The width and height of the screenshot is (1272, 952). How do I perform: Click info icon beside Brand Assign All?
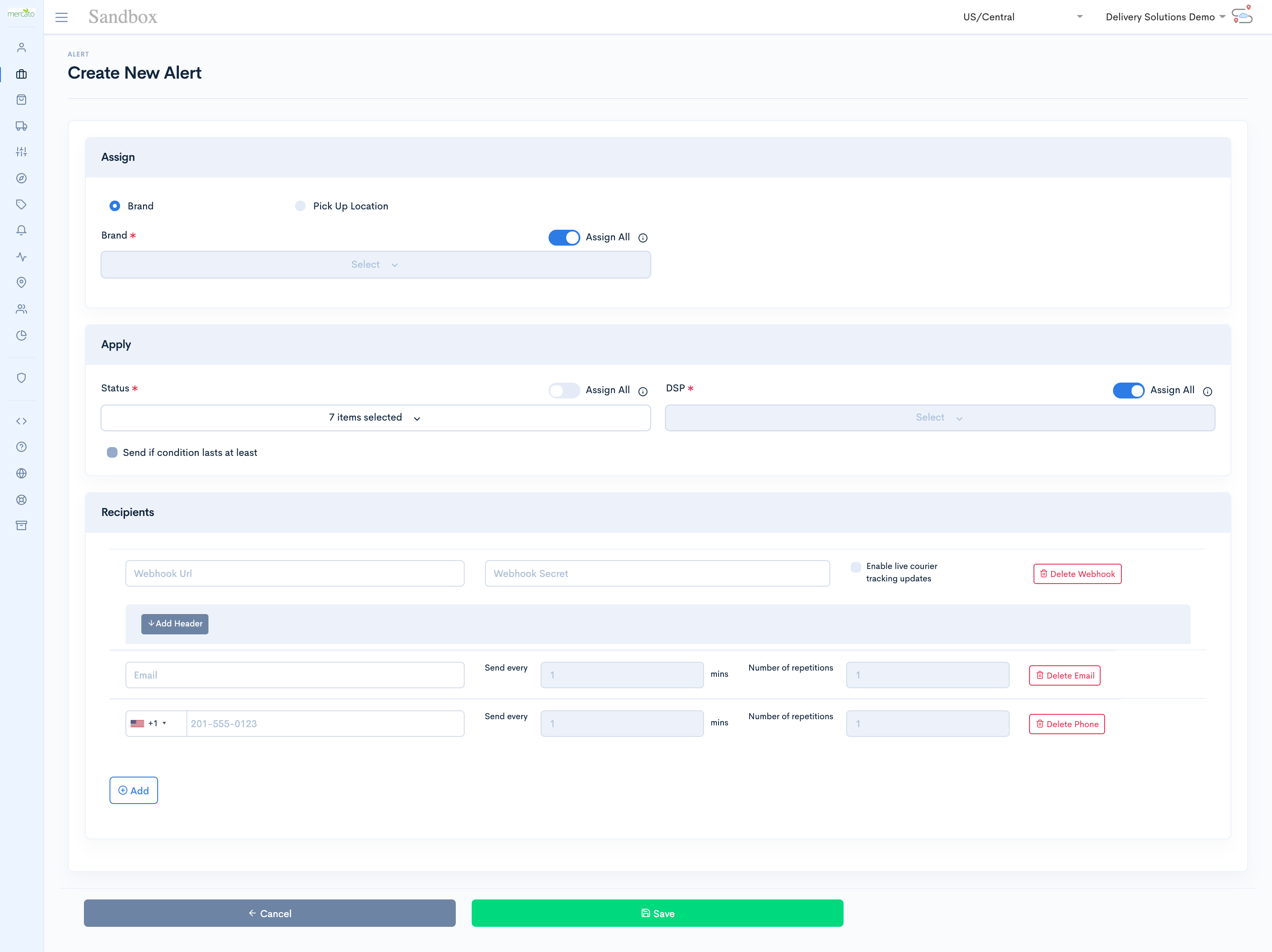point(643,238)
